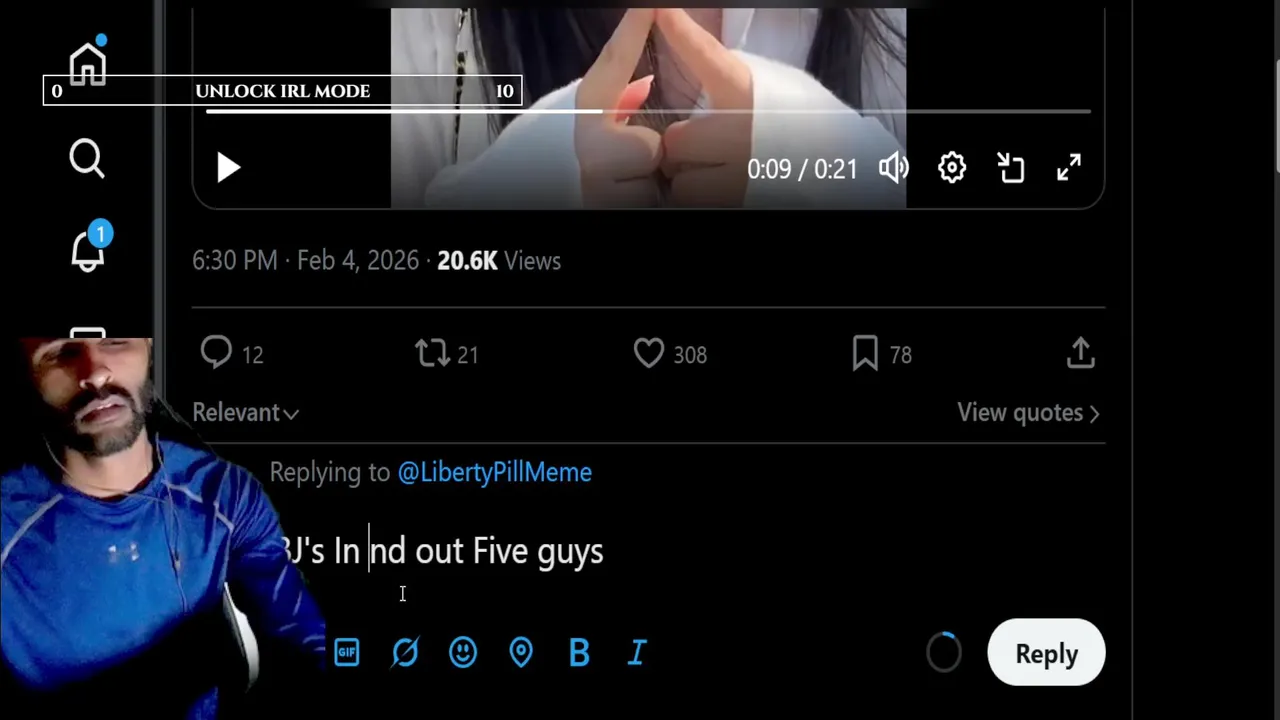Share the post via upload icon
The image size is (1280, 720).
pos(1081,353)
